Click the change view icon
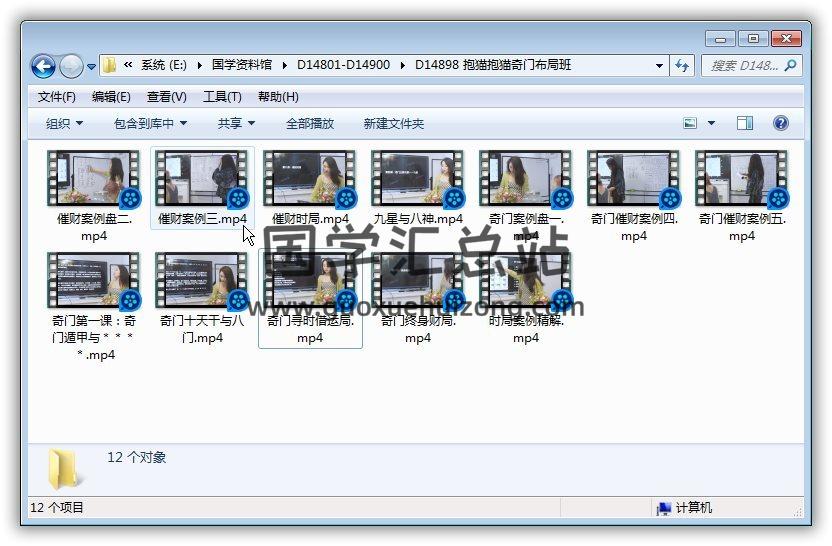832x546 pixels. pos(690,124)
